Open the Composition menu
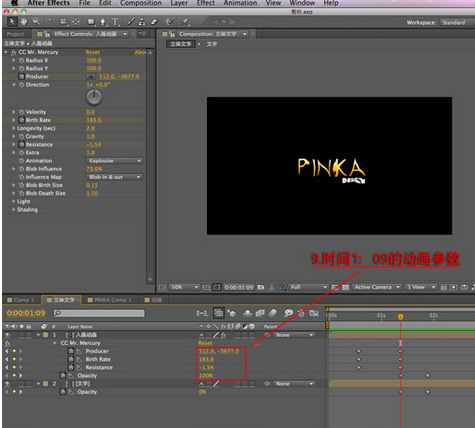The width and height of the screenshot is (475, 428). 141,3
